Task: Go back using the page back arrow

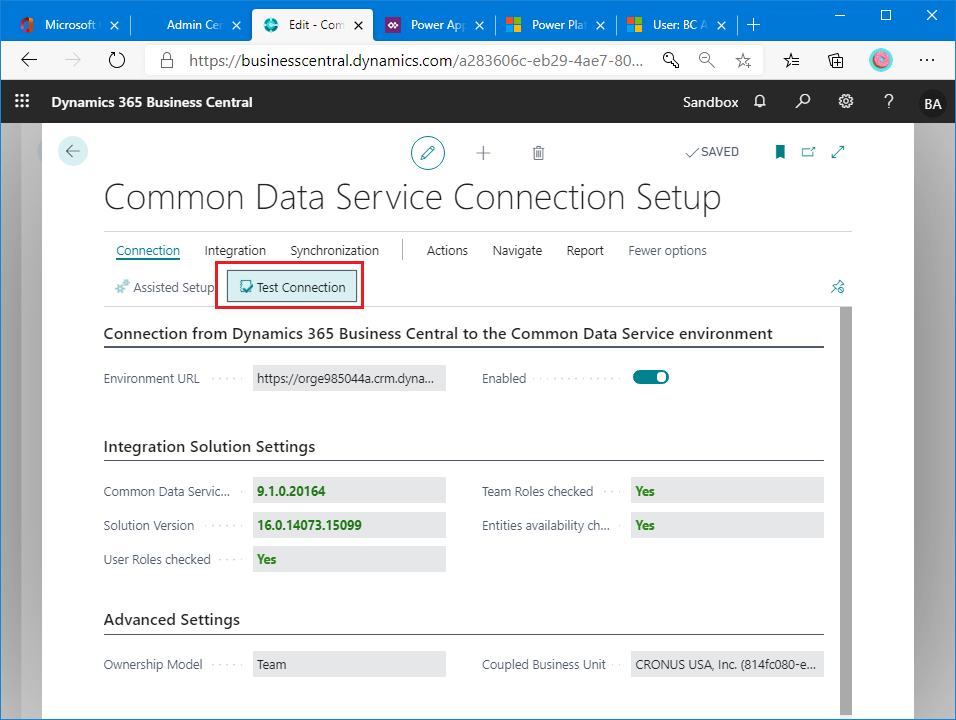Action: (73, 151)
